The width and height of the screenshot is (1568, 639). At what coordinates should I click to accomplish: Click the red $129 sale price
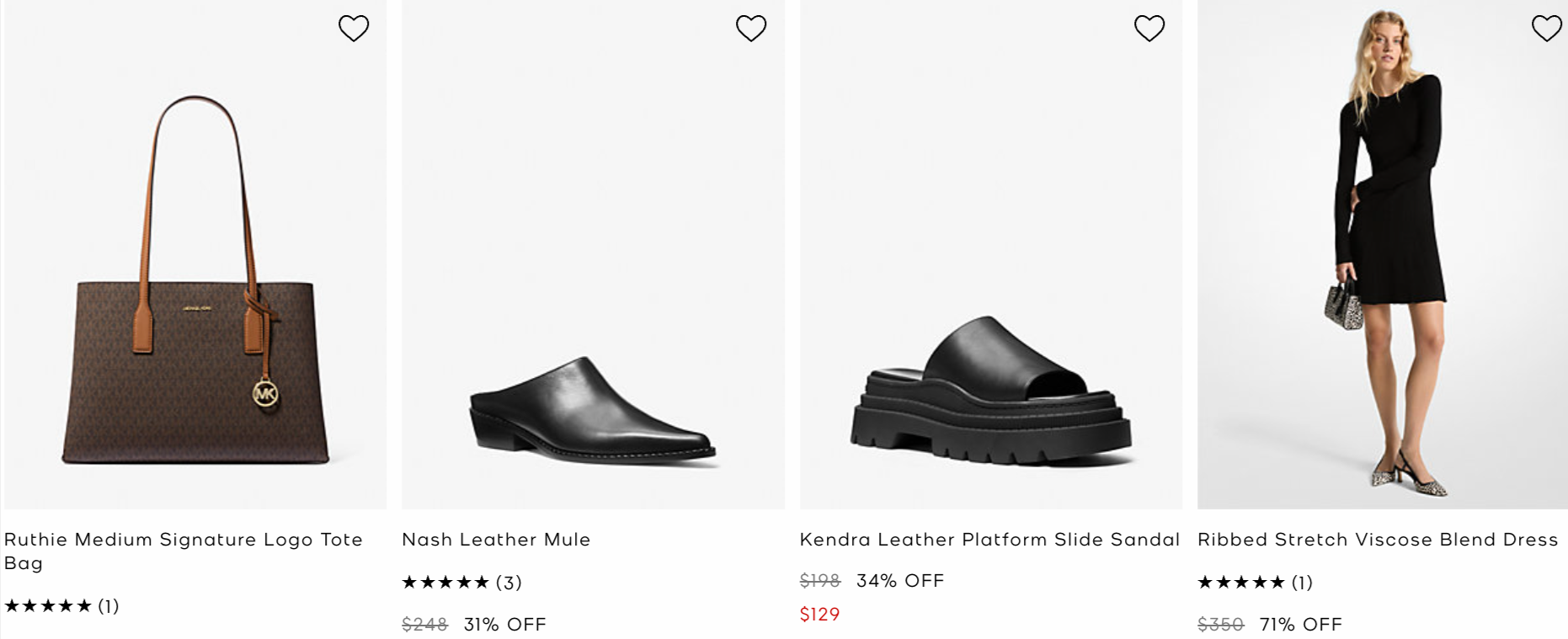click(x=819, y=615)
